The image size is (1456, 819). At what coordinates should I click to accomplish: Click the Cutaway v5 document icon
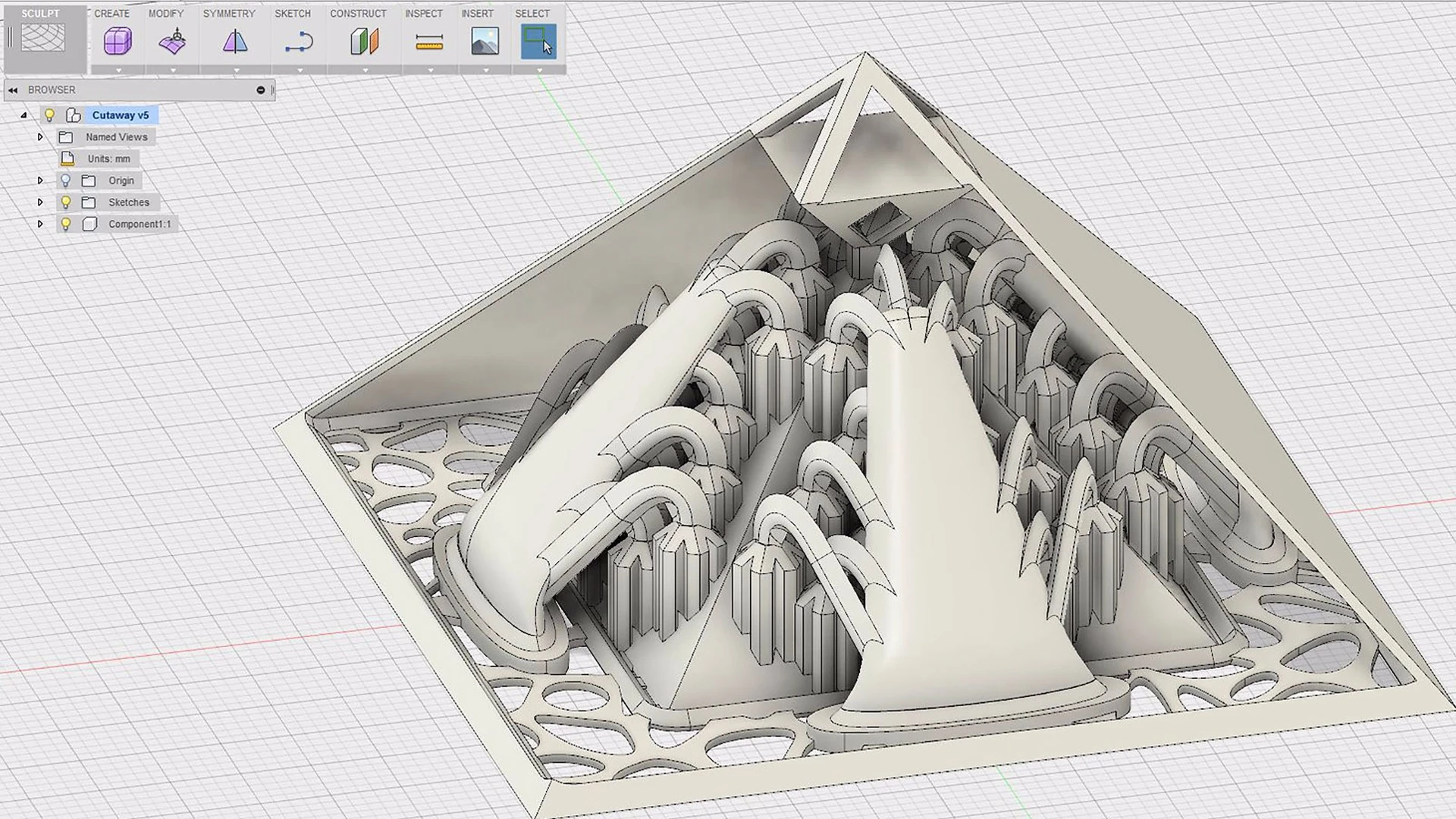pyautogui.click(x=74, y=115)
